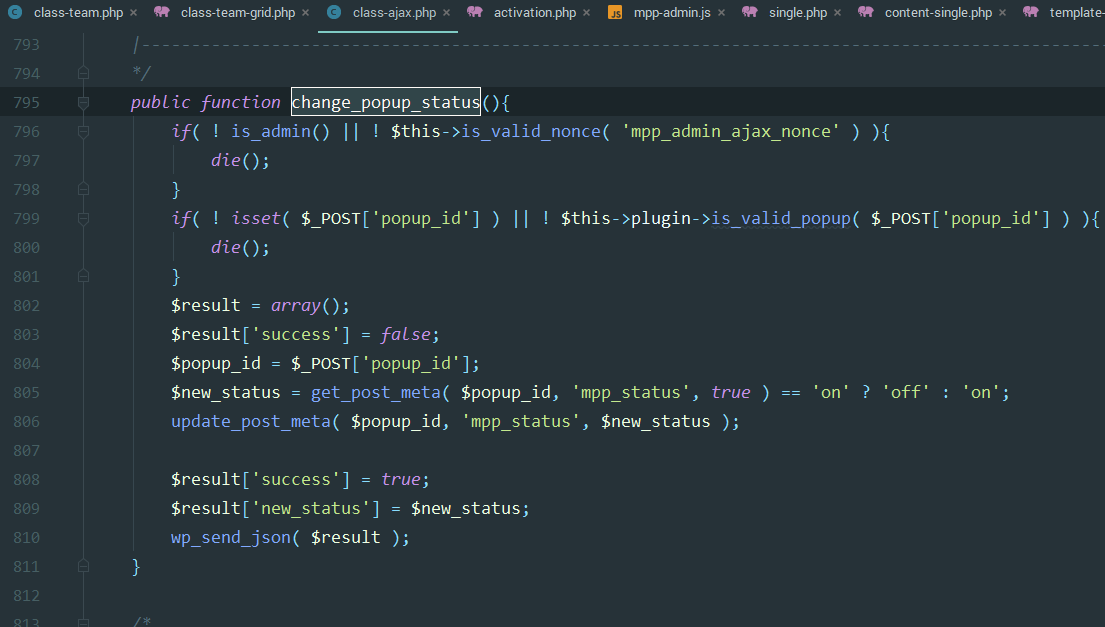The height and width of the screenshot is (627, 1105).
Task: Click the $popup_id variable on line 804
Action: pos(216,364)
